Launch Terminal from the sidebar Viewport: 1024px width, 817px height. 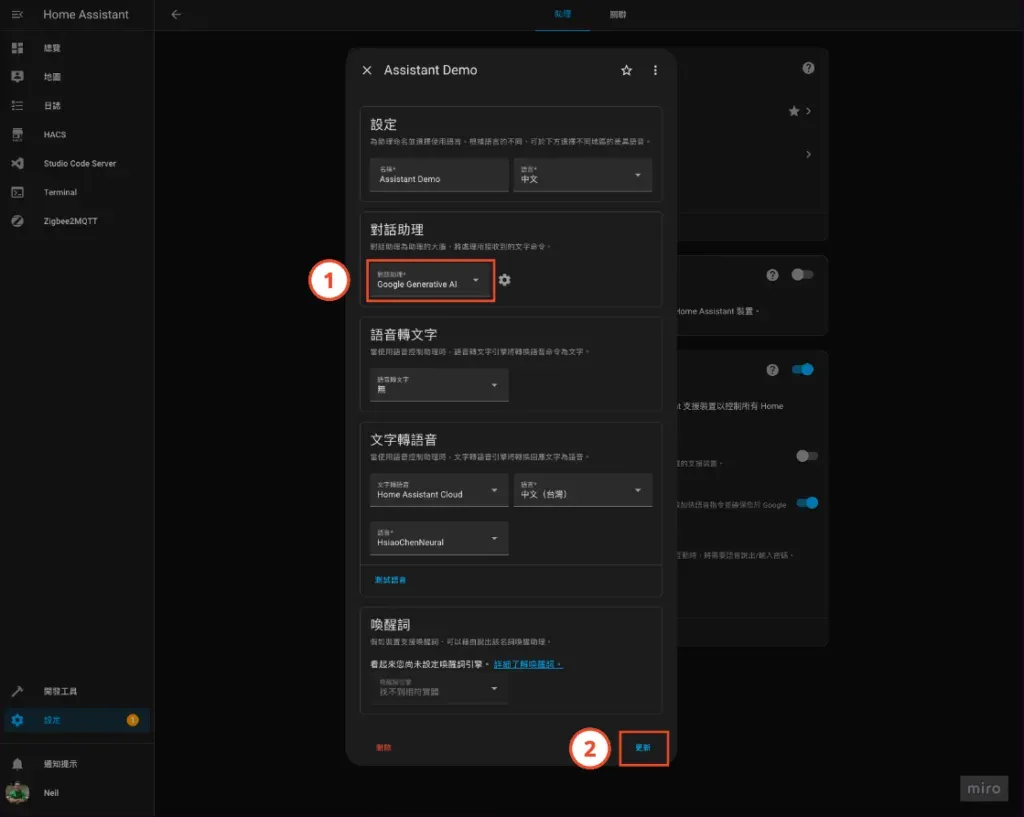tap(60, 192)
